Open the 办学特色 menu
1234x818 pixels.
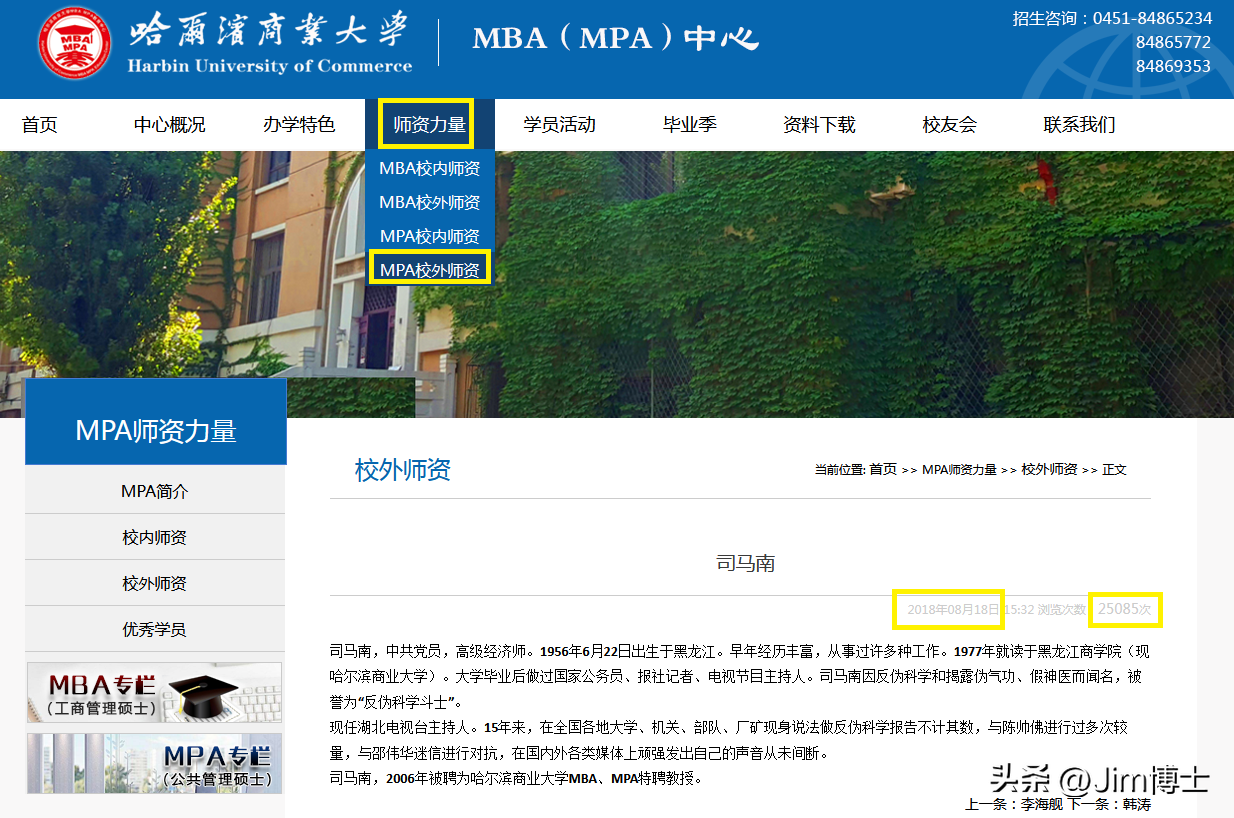coord(299,125)
